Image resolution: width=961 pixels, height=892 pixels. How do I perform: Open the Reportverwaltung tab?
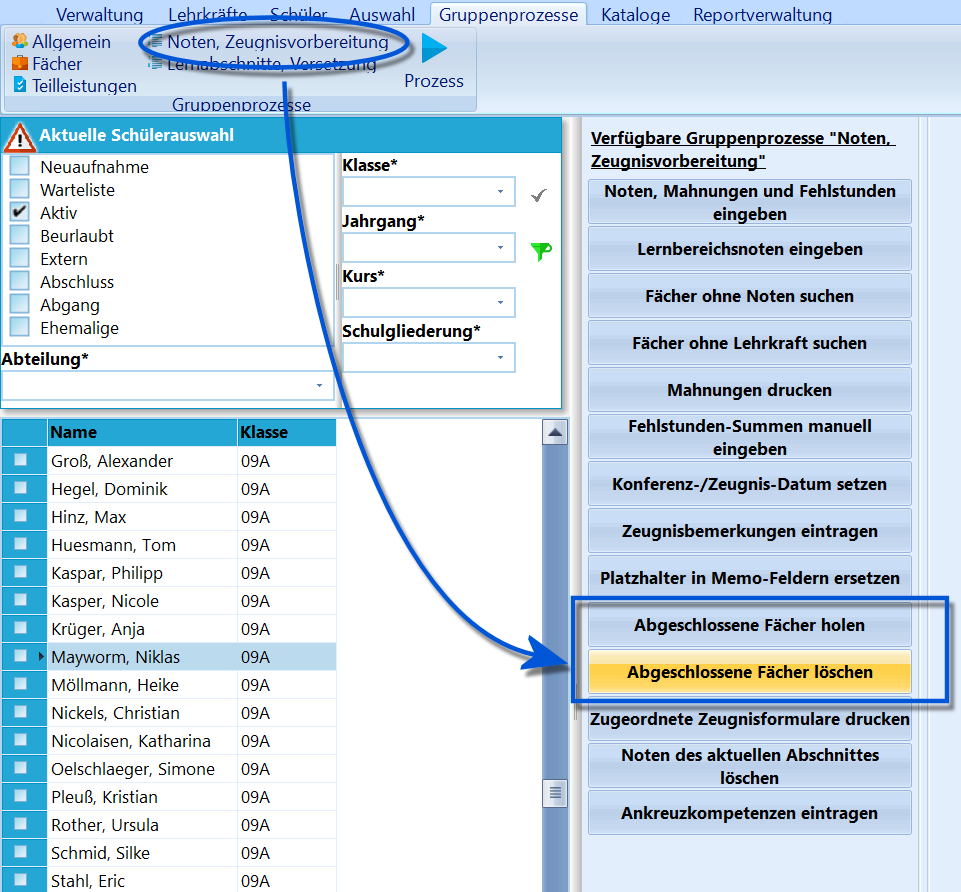click(762, 15)
